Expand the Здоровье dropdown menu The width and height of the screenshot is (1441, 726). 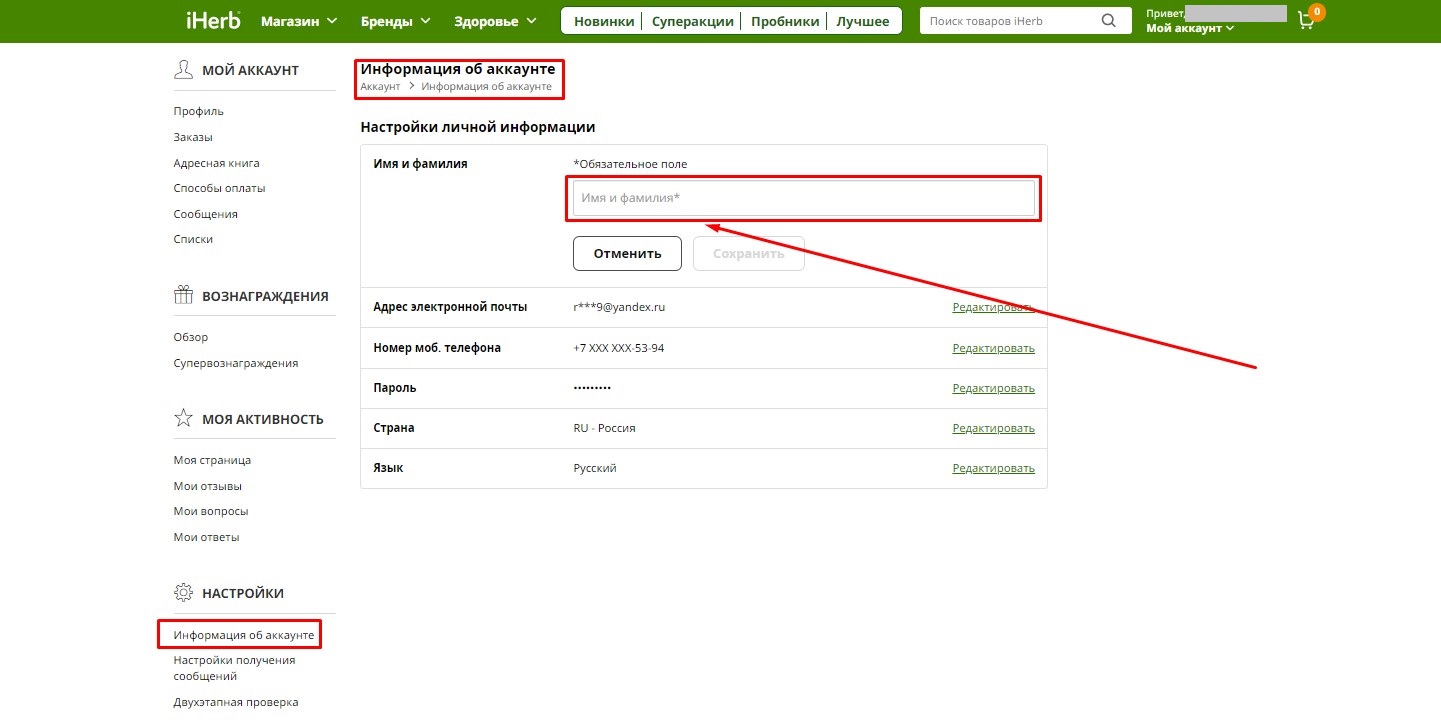pyautogui.click(x=495, y=21)
